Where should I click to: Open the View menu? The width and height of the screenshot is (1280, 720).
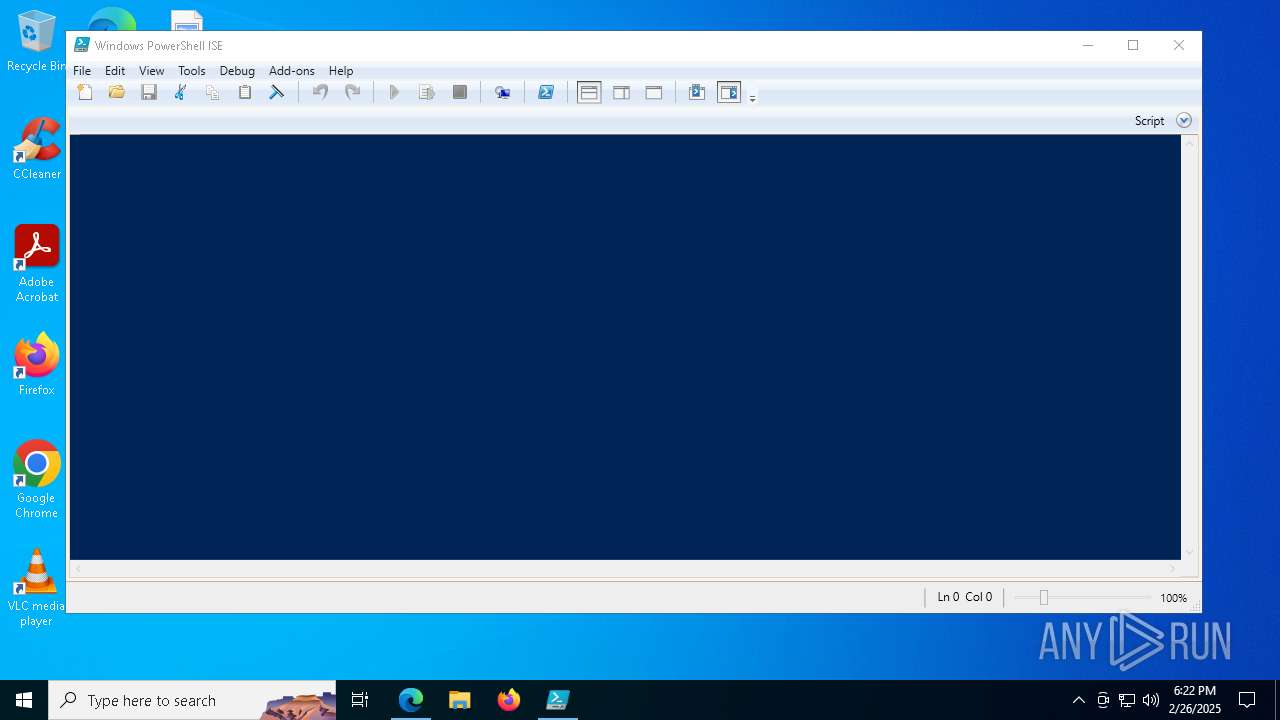tap(152, 71)
